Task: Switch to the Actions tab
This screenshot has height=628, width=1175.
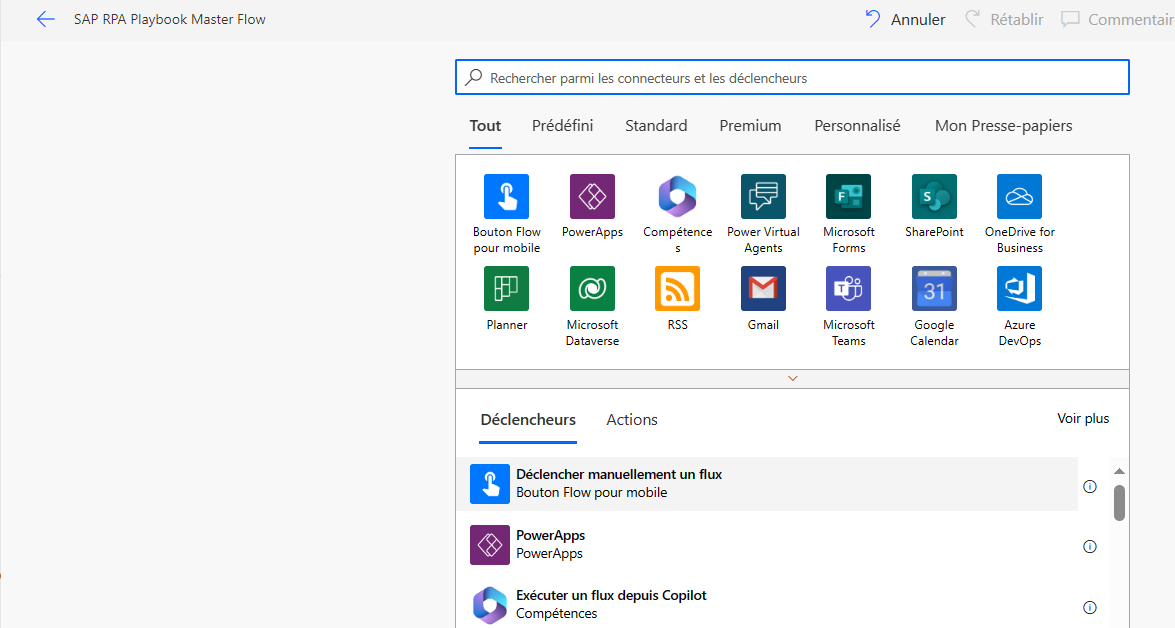Action: [632, 420]
